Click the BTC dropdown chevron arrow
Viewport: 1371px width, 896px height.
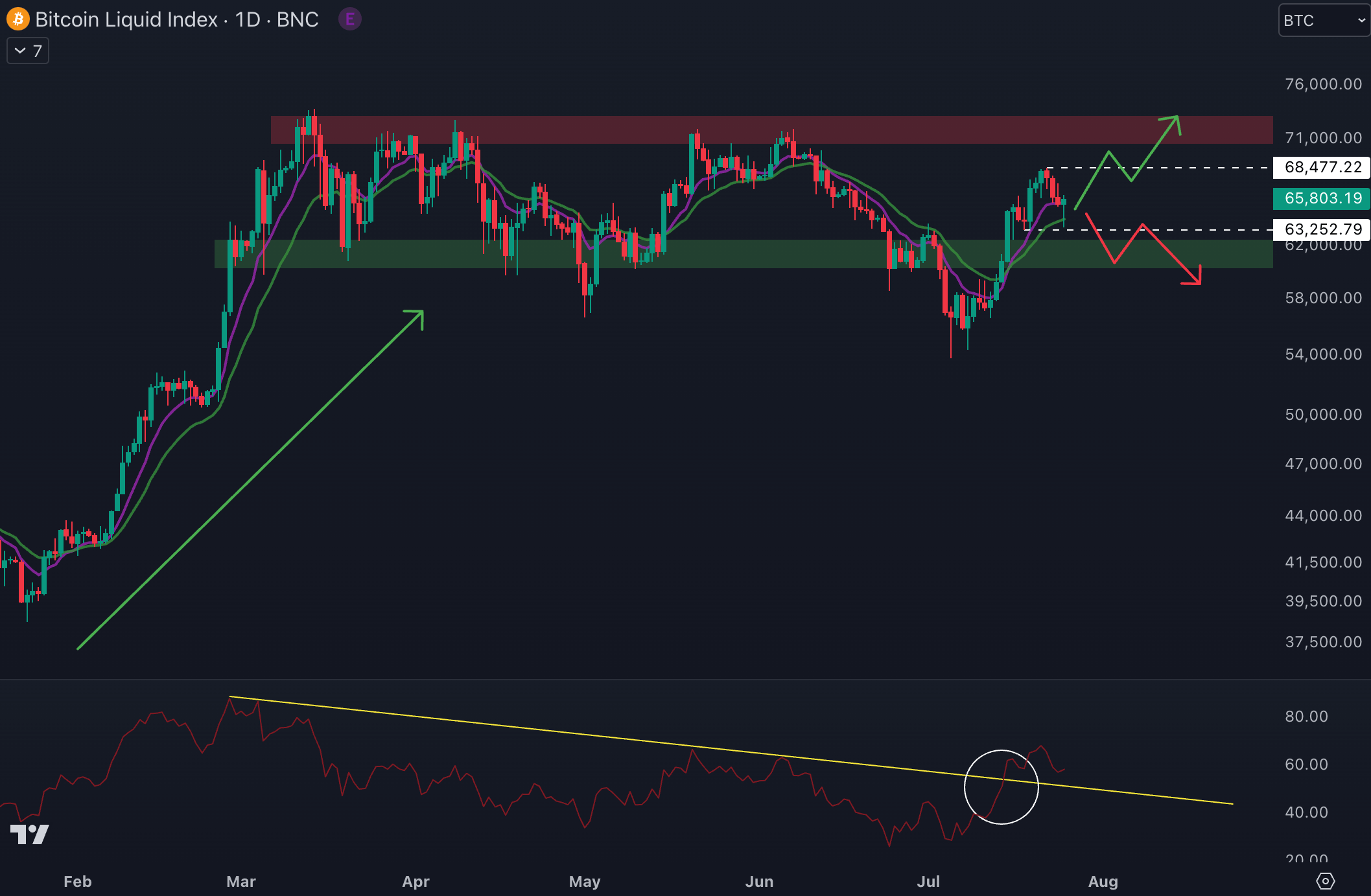coord(1361,21)
